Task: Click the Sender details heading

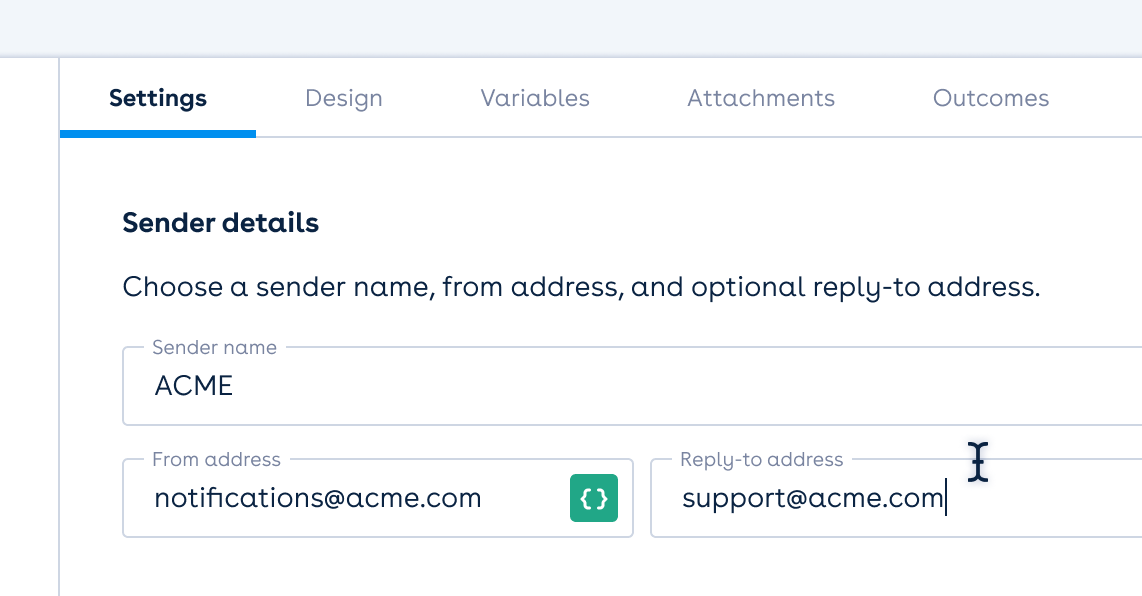Action: pos(221,223)
